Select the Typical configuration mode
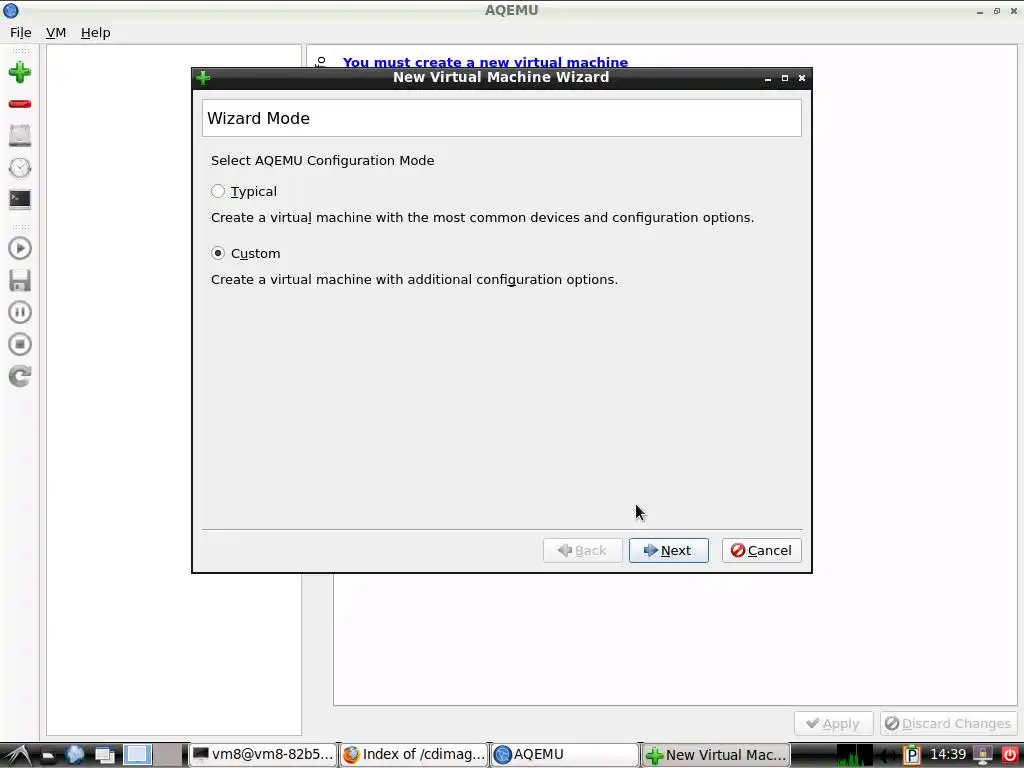This screenshot has height=768, width=1024. (244, 191)
